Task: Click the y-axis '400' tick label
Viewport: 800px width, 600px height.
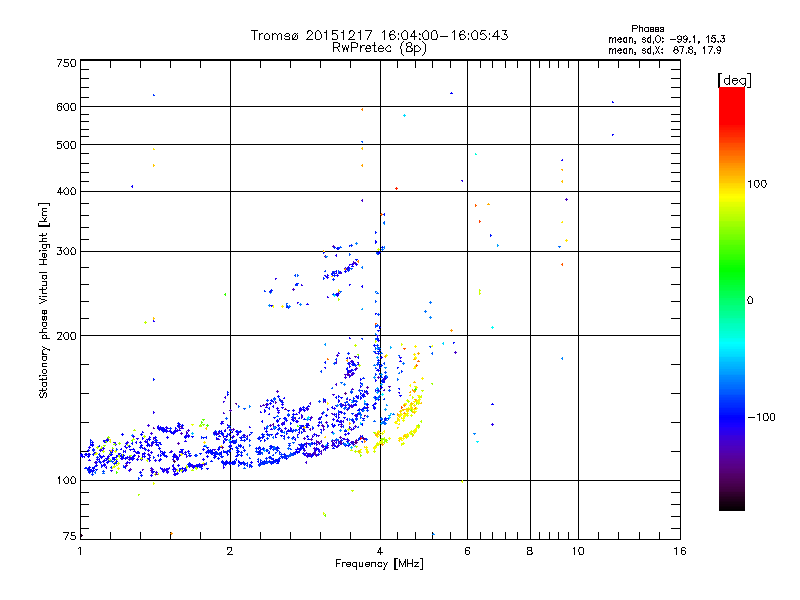Action: point(67,191)
